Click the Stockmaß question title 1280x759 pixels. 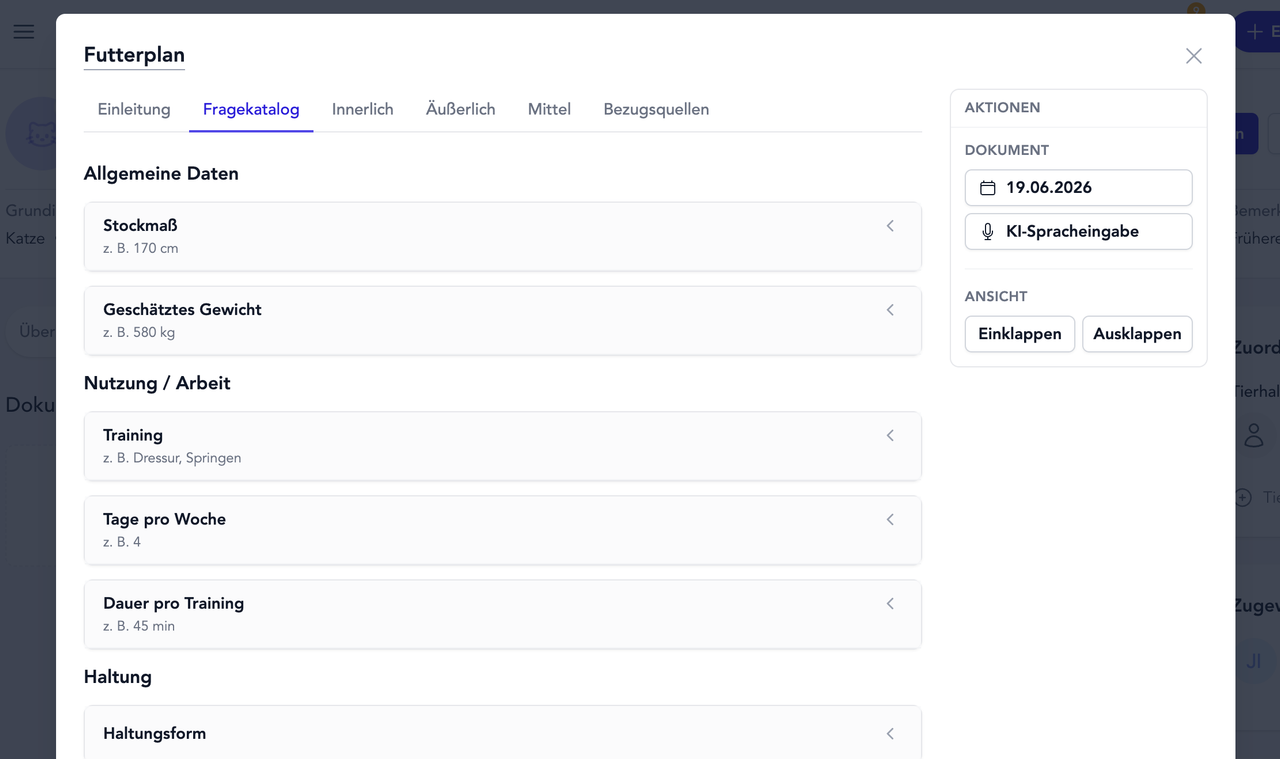[140, 226]
